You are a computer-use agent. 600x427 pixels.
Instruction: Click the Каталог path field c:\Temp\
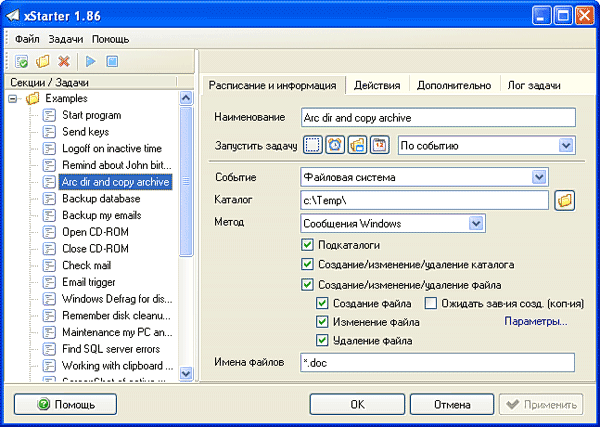425,200
